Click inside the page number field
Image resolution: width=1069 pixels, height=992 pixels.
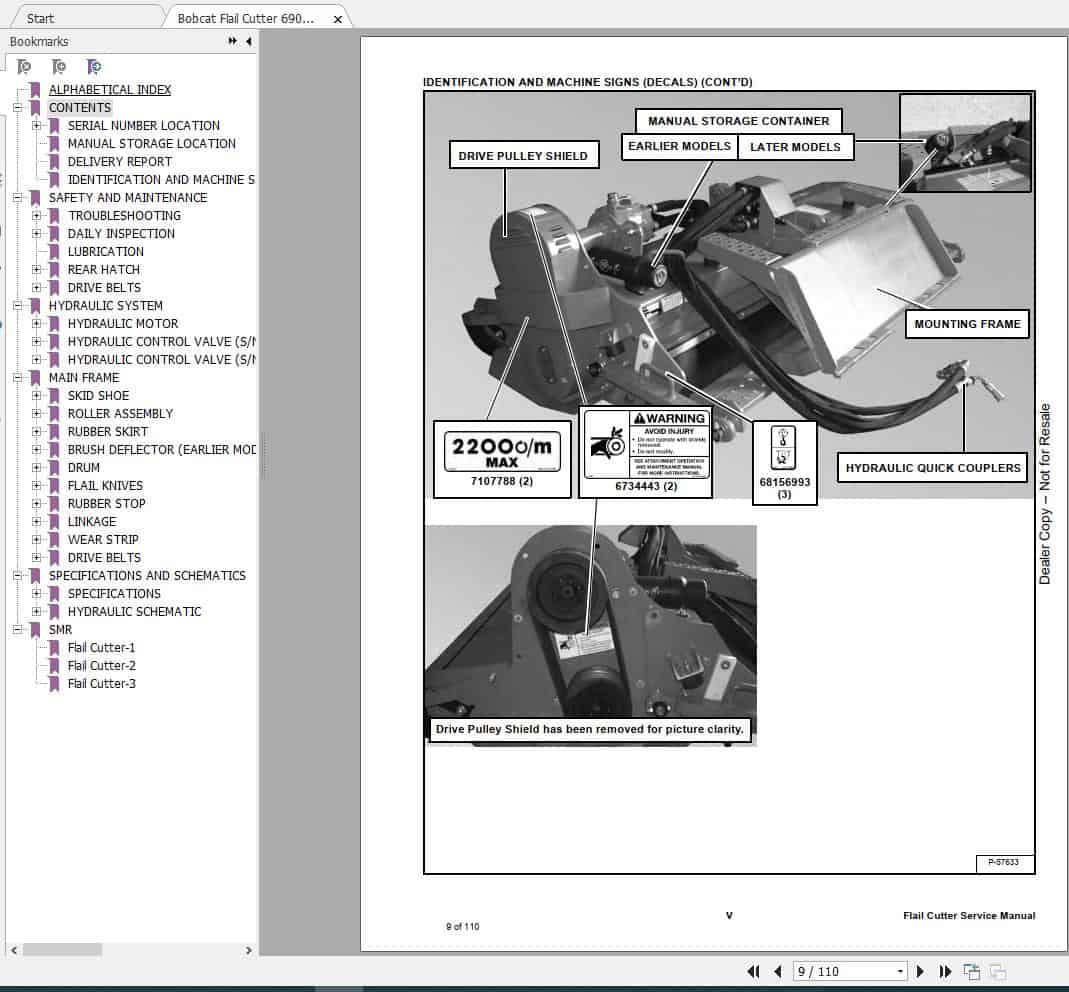(x=840, y=971)
